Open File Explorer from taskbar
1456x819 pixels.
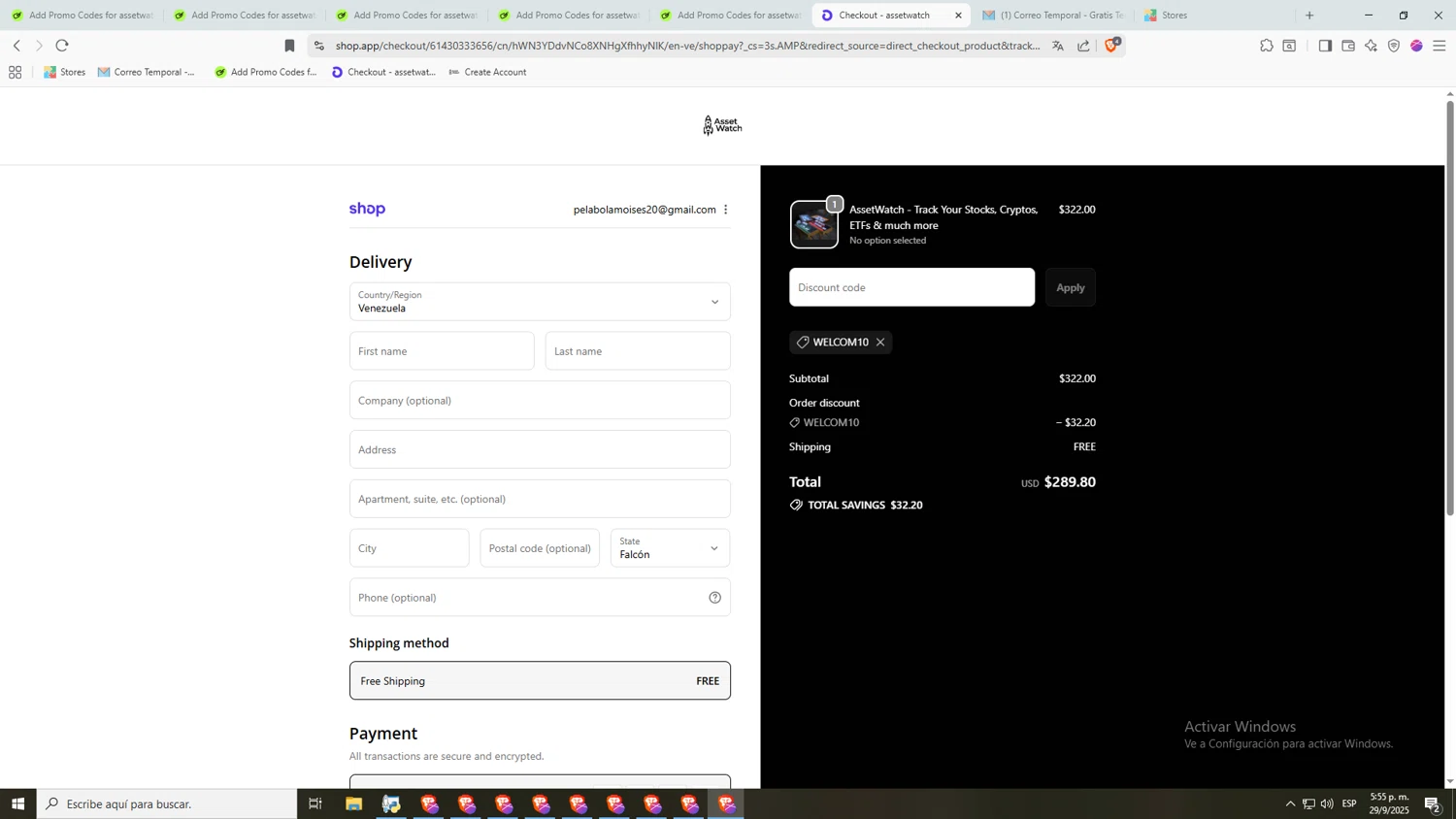pyautogui.click(x=353, y=803)
